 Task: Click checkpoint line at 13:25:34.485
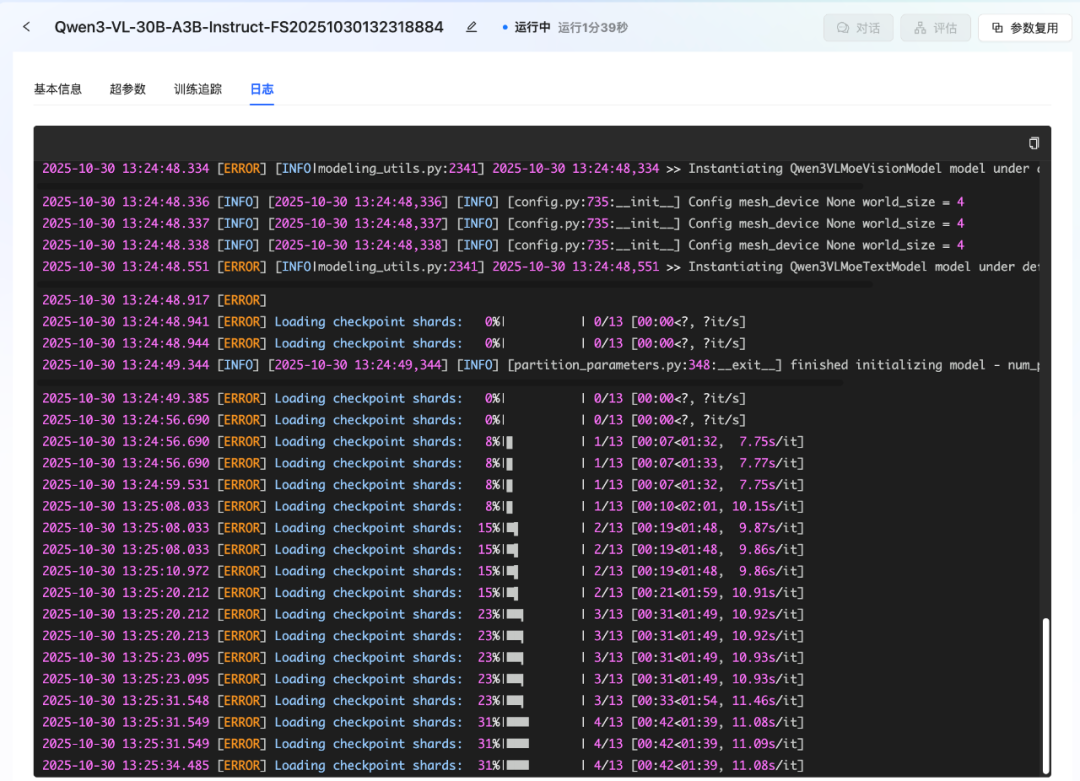(423, 765)
